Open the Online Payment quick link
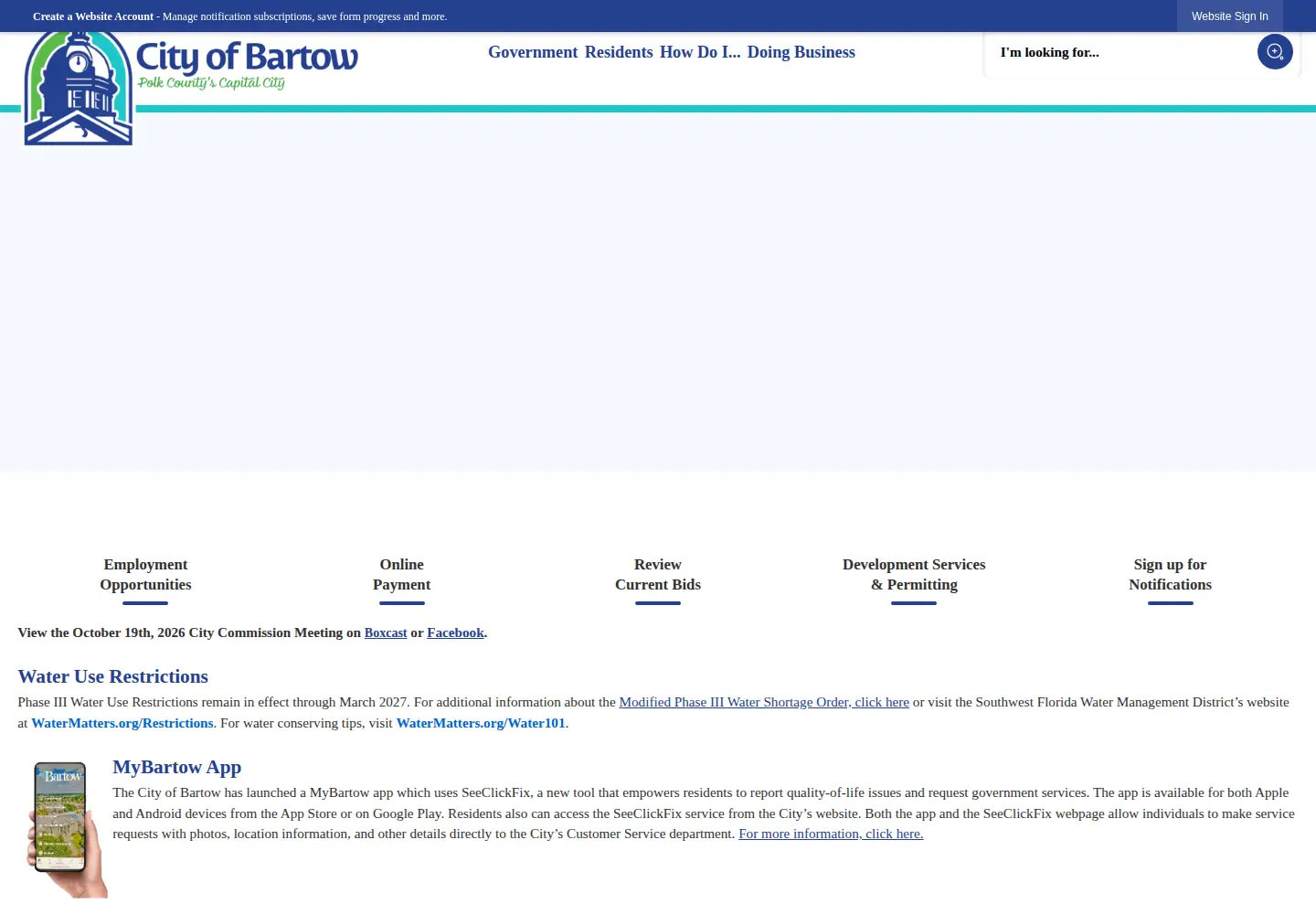Screen dimensions: 1316x914 point(402,575)
